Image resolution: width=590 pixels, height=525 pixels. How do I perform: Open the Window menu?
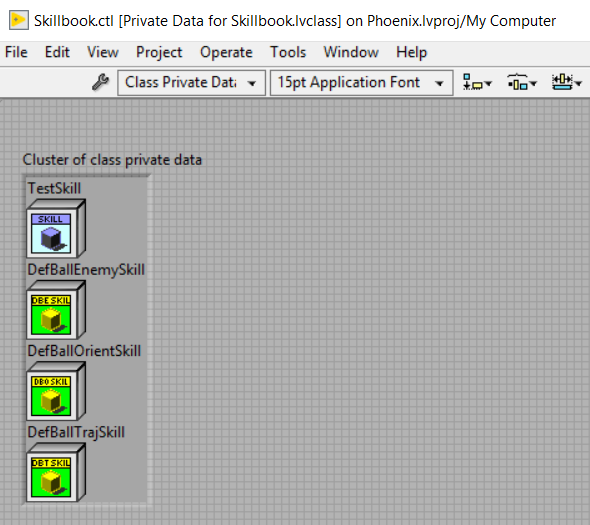coord(351,52)
